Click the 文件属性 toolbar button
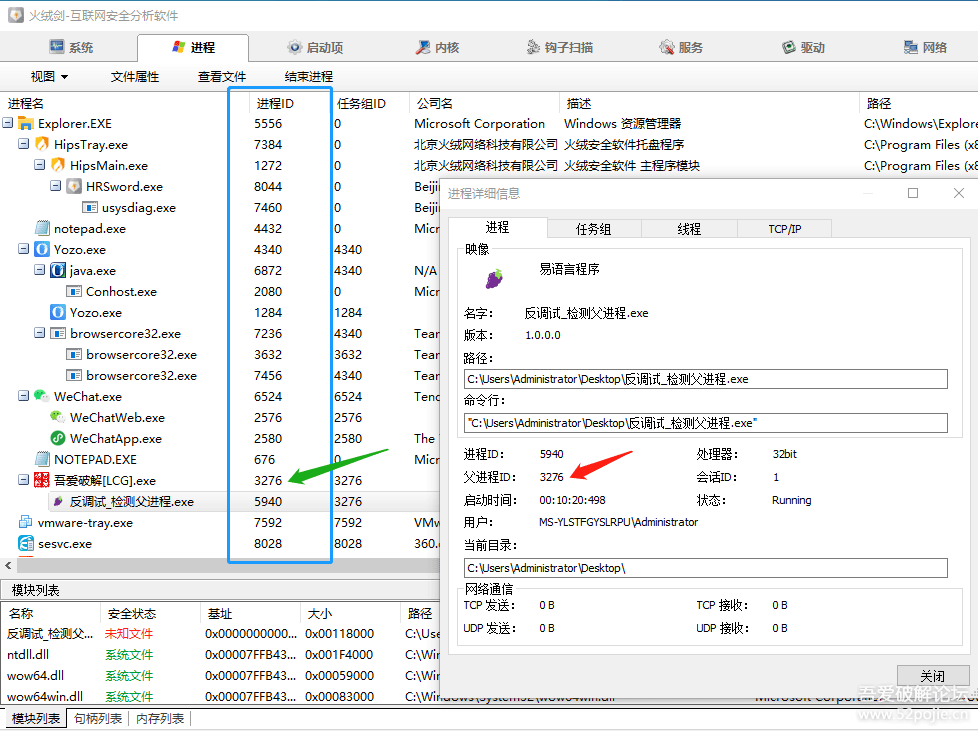978x731 pixels. [x=135, y=77]
